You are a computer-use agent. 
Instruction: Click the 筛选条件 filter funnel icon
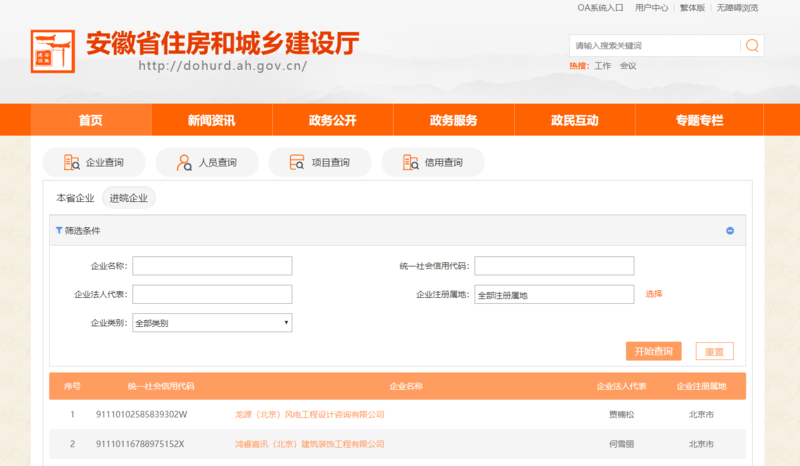coord(59,231)
